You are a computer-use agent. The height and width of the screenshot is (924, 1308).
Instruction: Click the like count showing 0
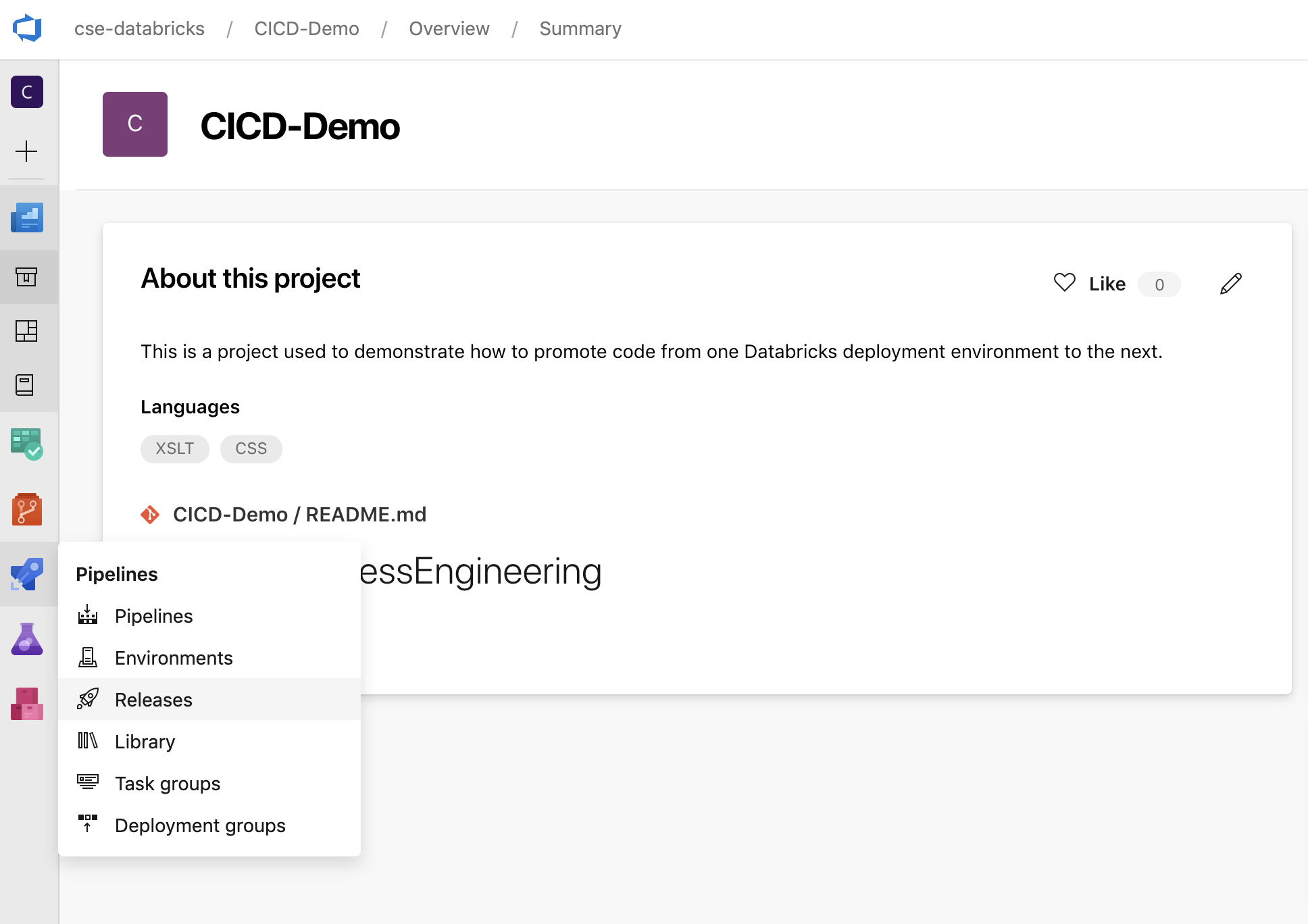tap(1159, 284)
